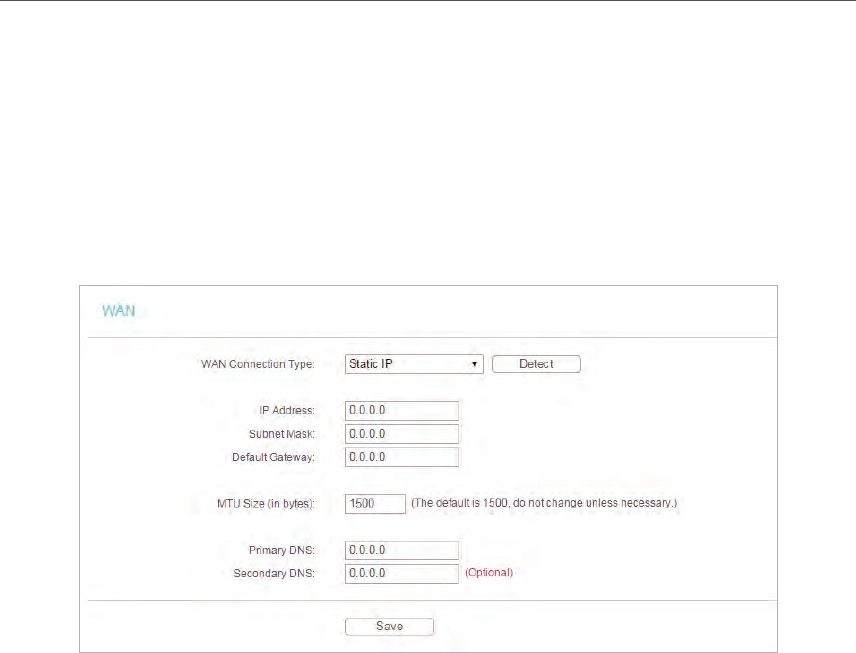This screenshot has height=653, width=856.
Task: Click the Detect button
Action: click(x=536, y=364)
